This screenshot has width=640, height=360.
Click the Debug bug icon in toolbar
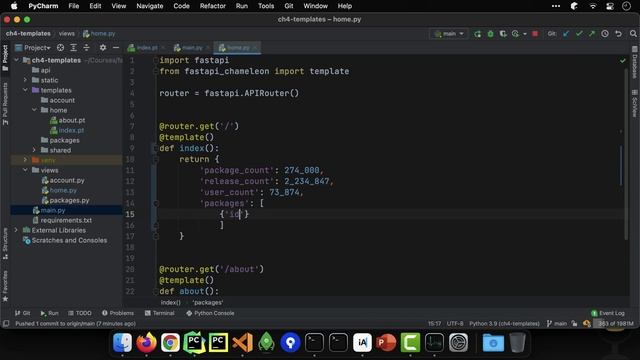[490, 34]
